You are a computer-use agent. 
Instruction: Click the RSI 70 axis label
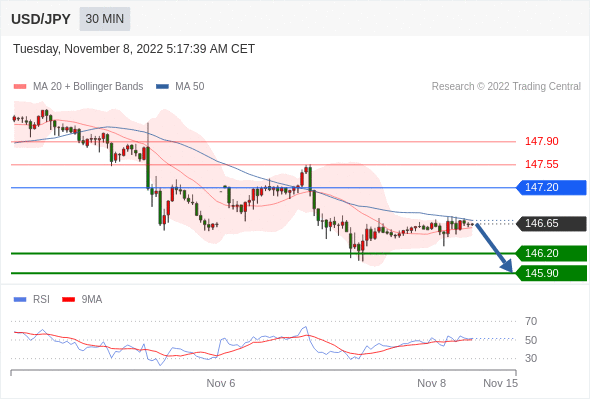[531, 321]
